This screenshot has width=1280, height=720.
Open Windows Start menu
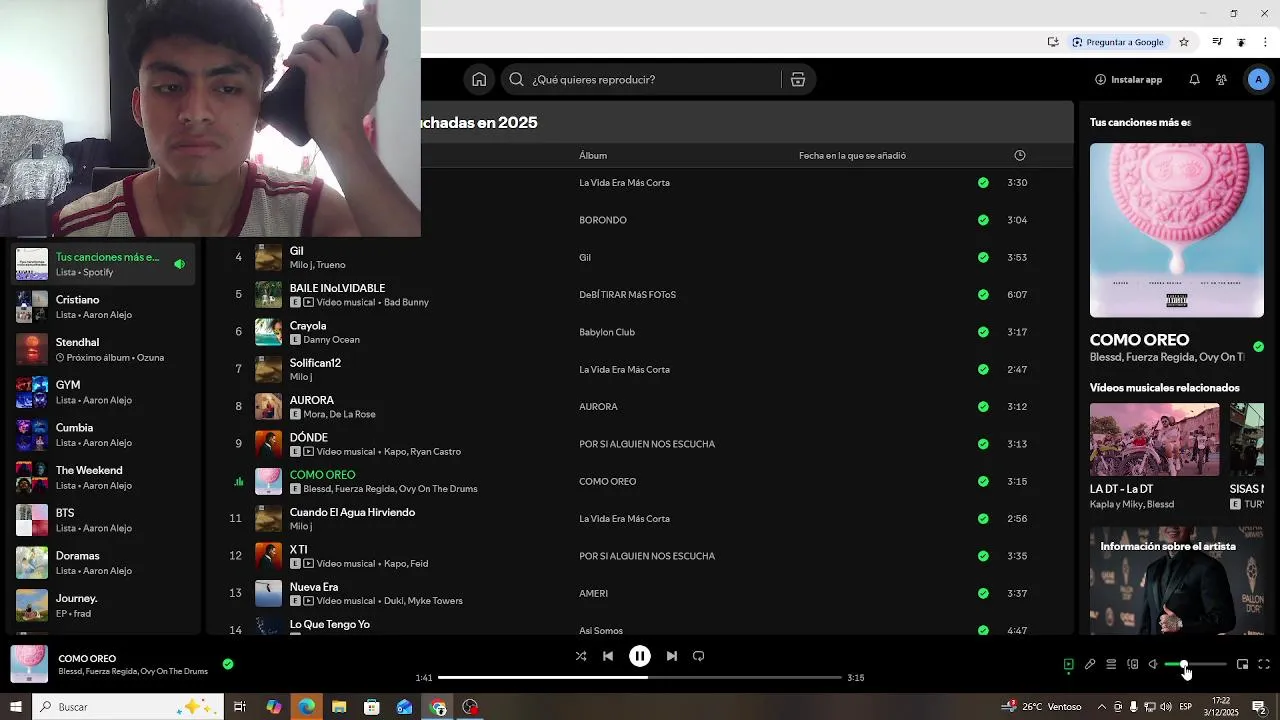(14, 707)
